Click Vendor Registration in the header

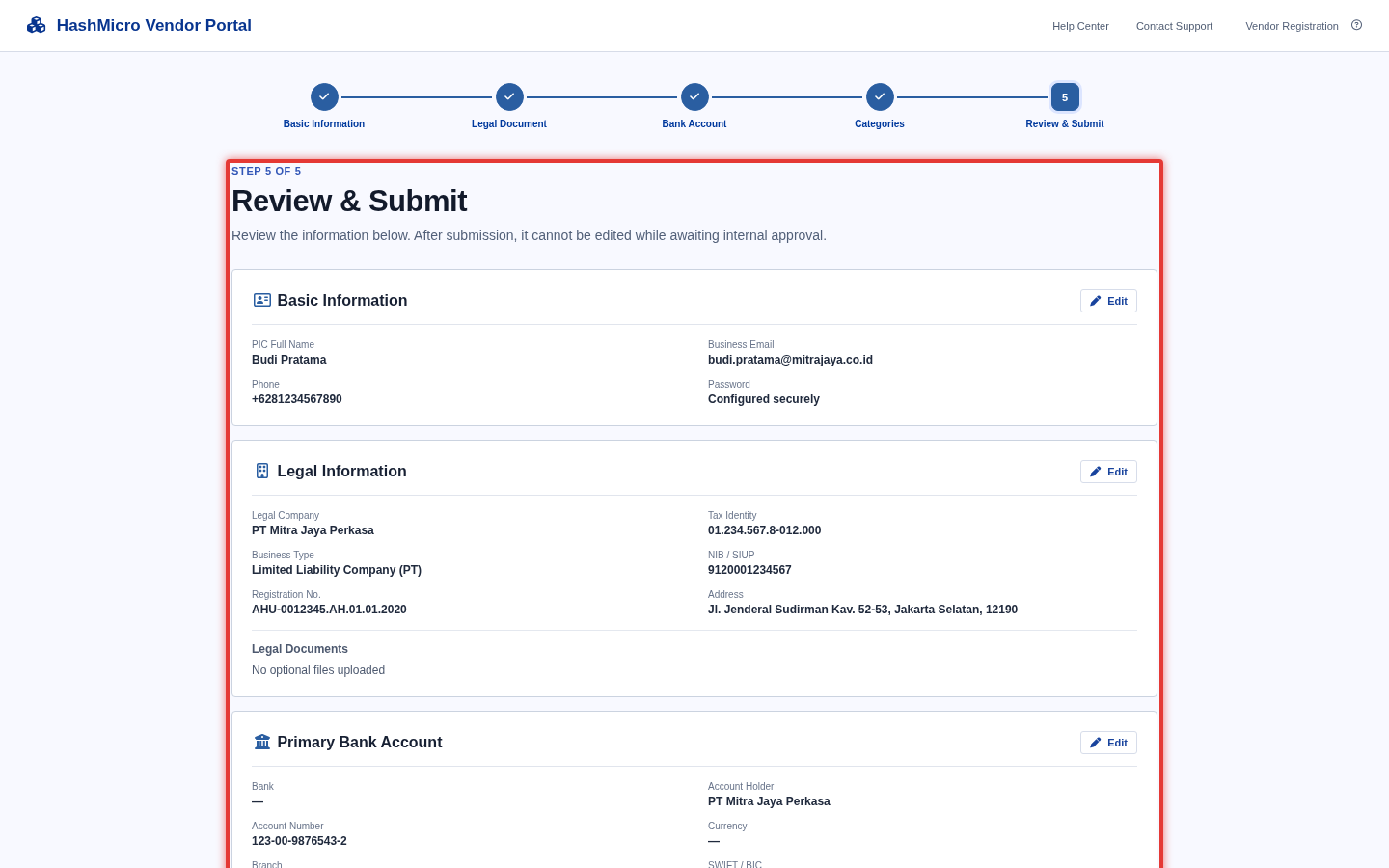pyautogui.click(x=1292, y=26)
